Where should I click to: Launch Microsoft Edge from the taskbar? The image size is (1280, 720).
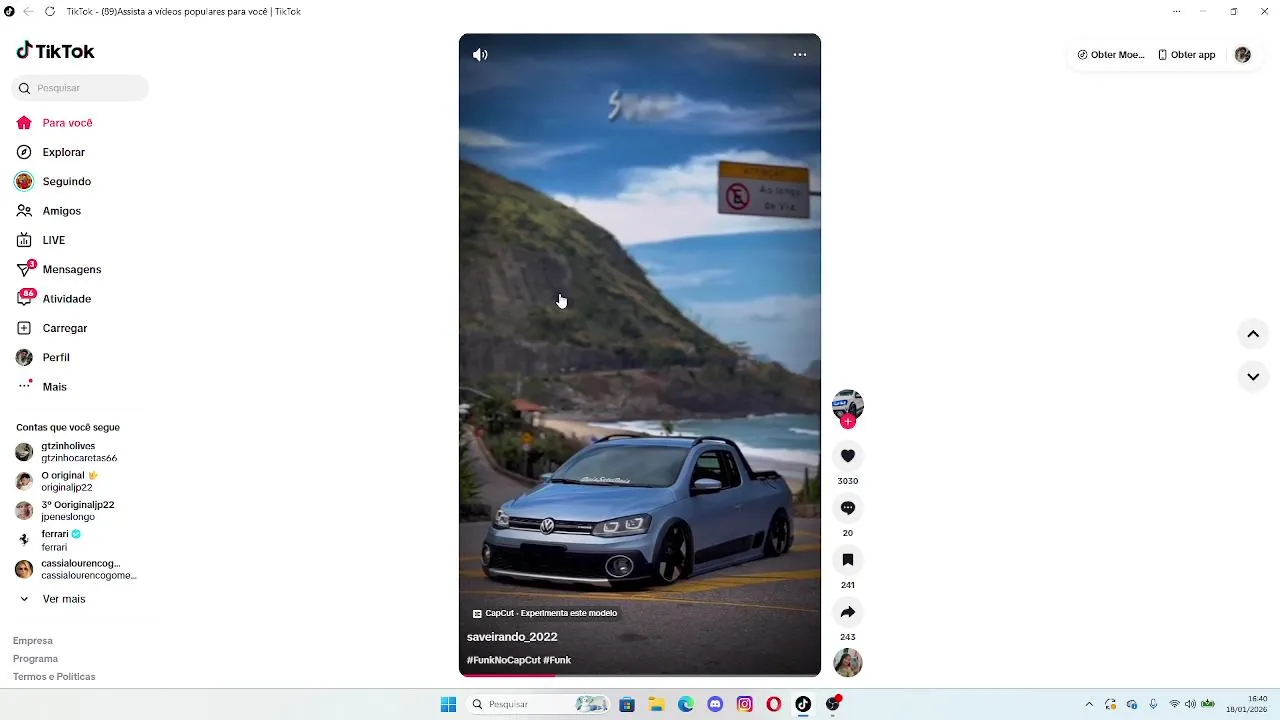click(686, 705)
